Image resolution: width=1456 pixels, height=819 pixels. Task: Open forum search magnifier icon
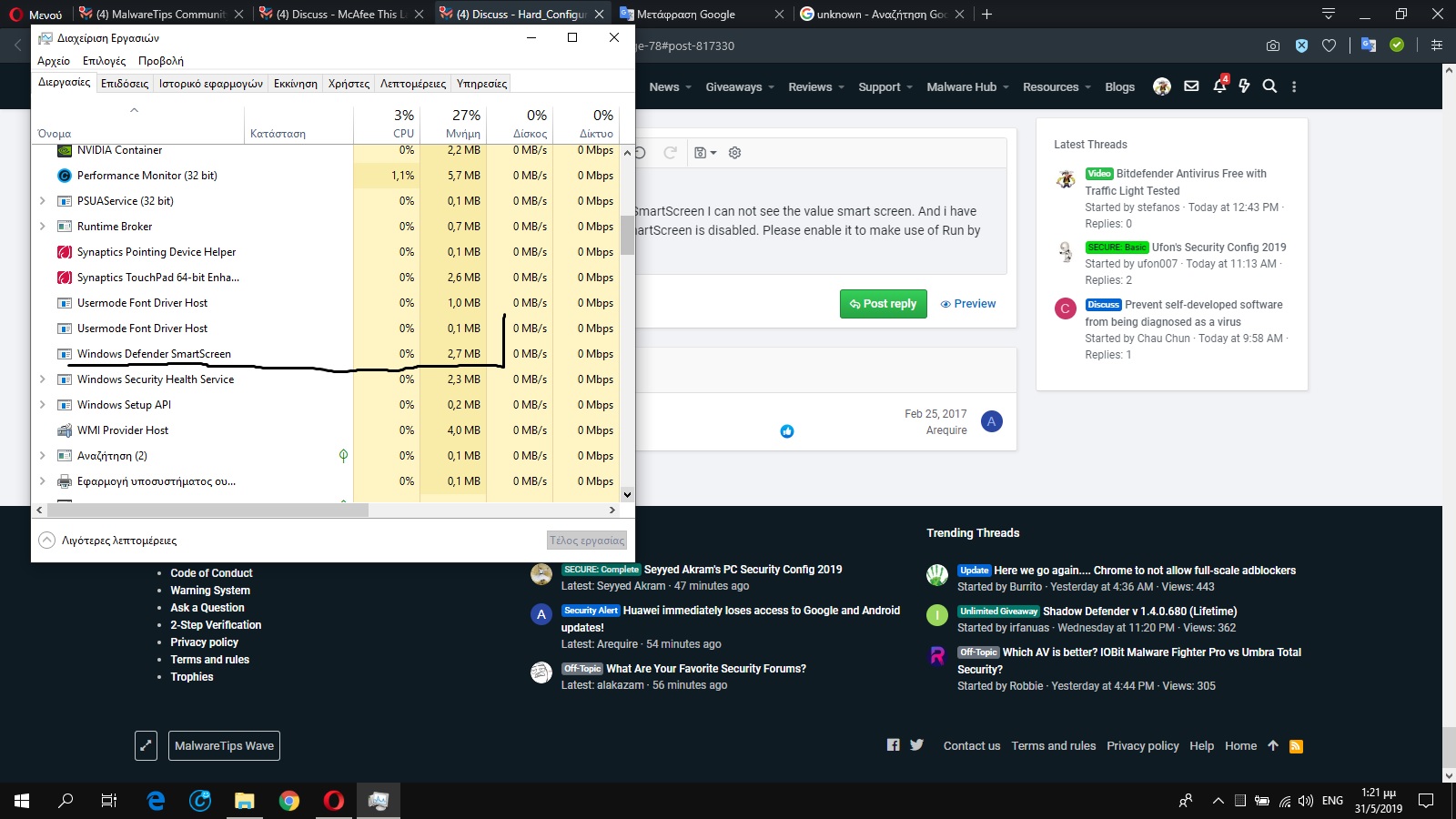pyautogui.click(x=1269, y=86)
